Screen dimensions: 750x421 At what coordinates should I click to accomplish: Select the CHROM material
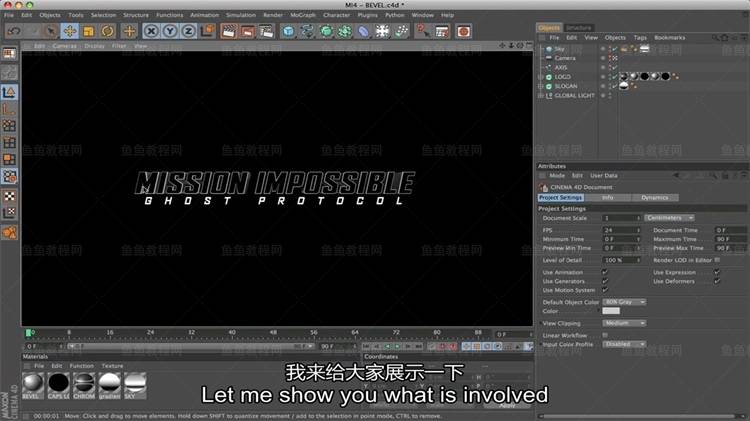click(84, 385)
